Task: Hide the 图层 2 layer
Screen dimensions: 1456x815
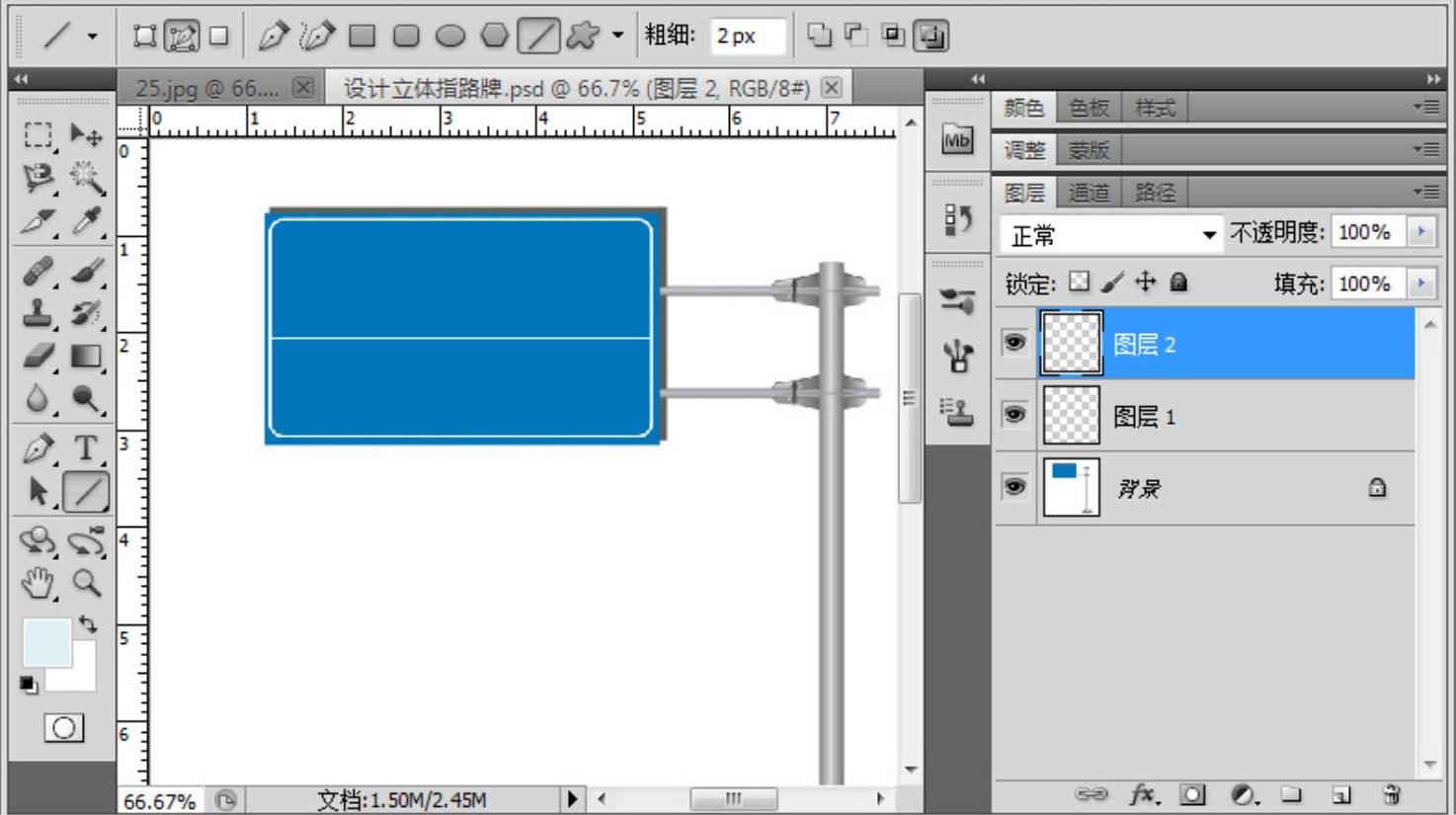Action: tap(1014, 343)
